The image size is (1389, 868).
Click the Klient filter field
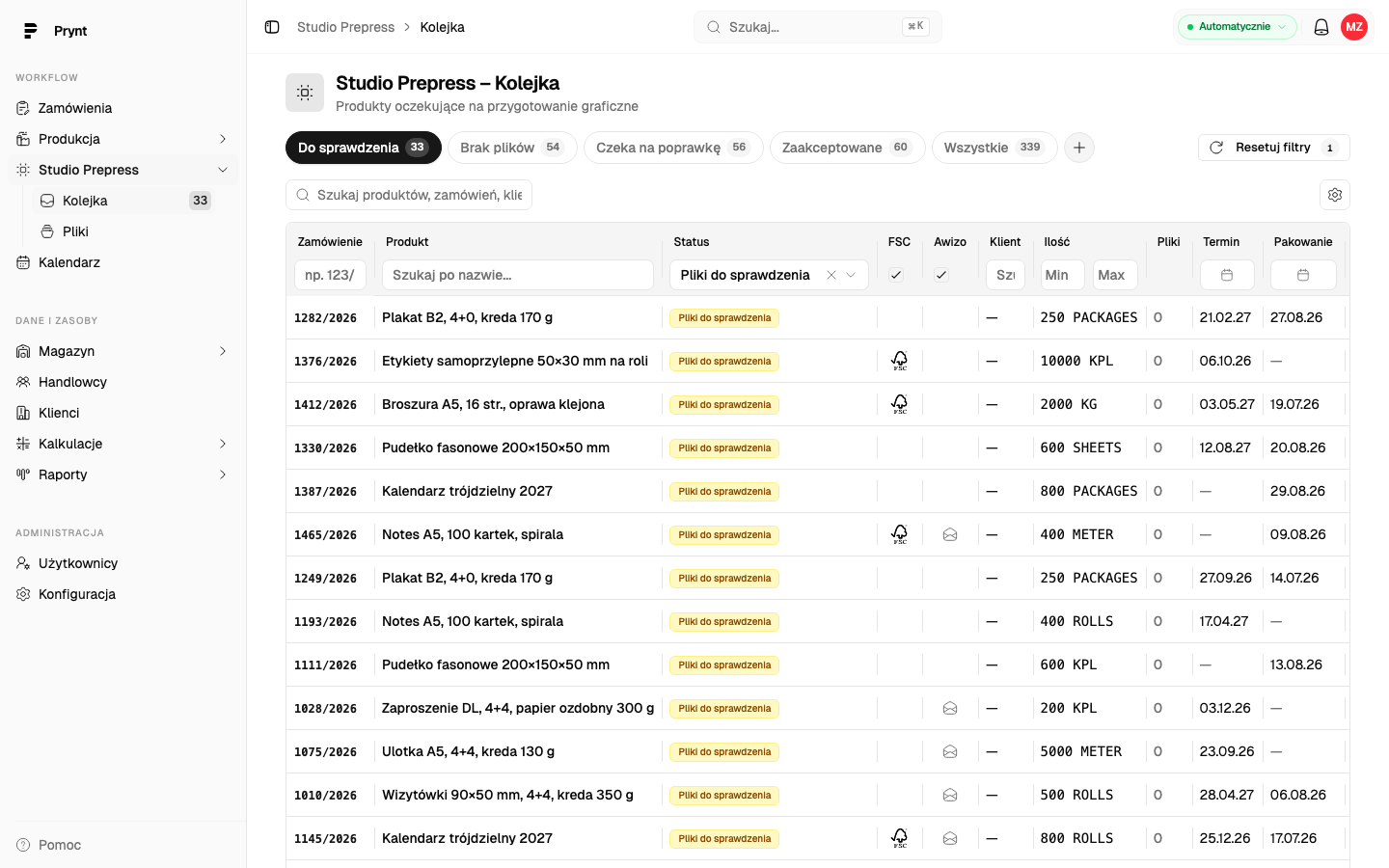1005,275
